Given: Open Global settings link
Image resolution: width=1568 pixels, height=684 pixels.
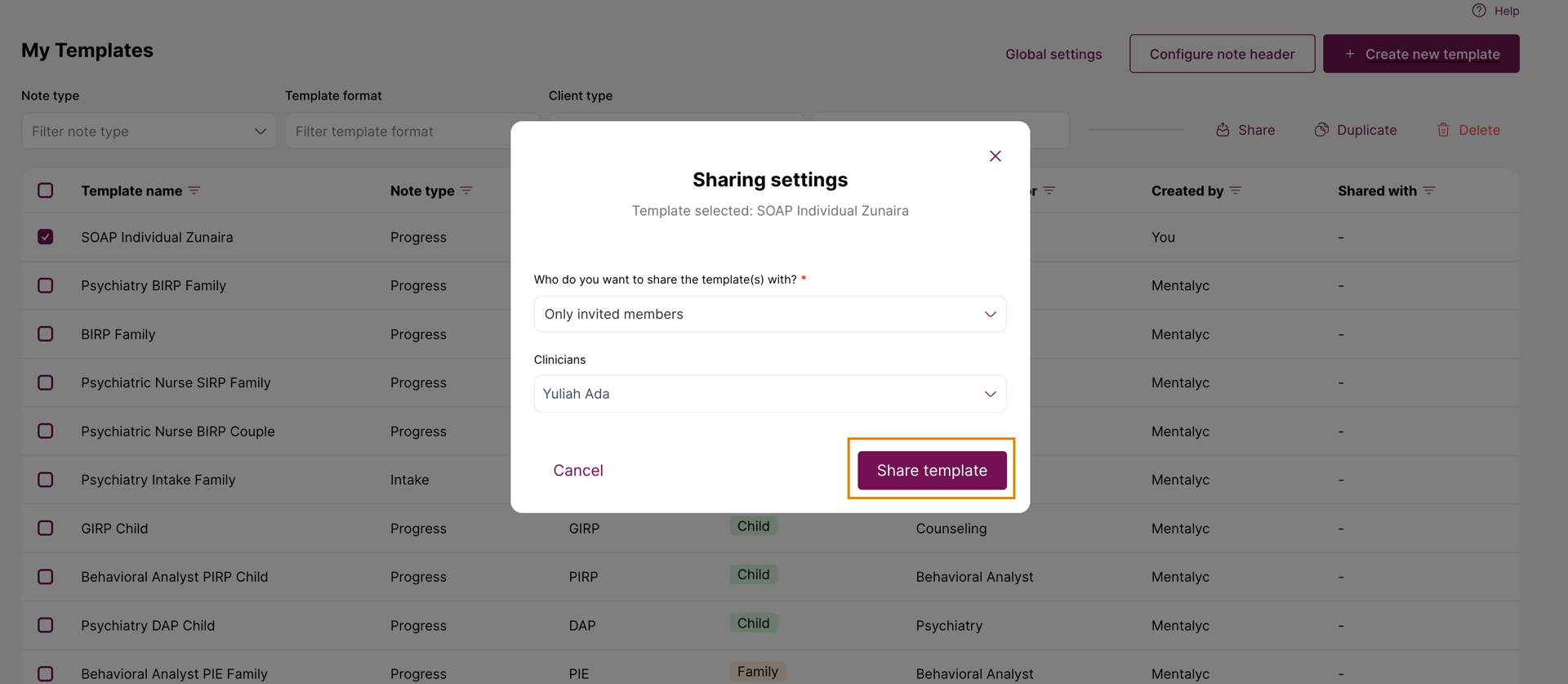Looking at the screenshot, I should coord(1053,54).
